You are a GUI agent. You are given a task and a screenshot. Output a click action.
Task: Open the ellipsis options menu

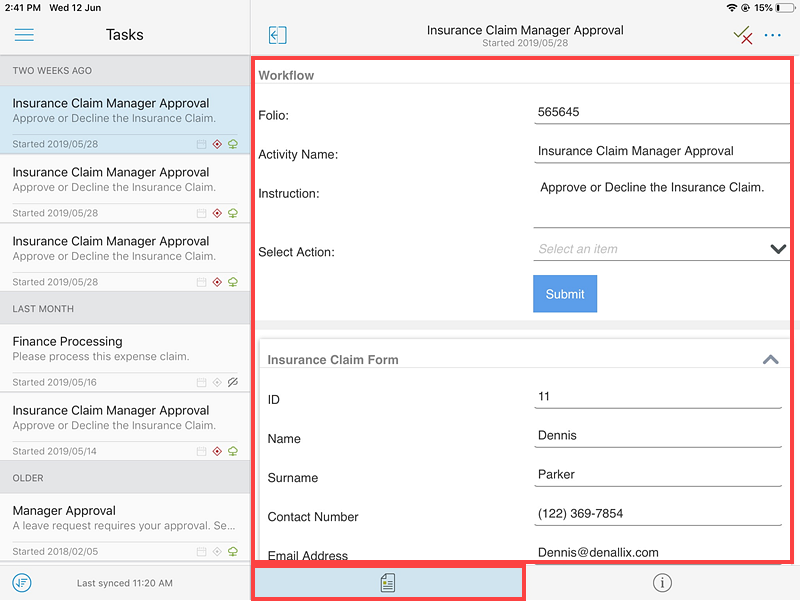click(x=772, y=35)
